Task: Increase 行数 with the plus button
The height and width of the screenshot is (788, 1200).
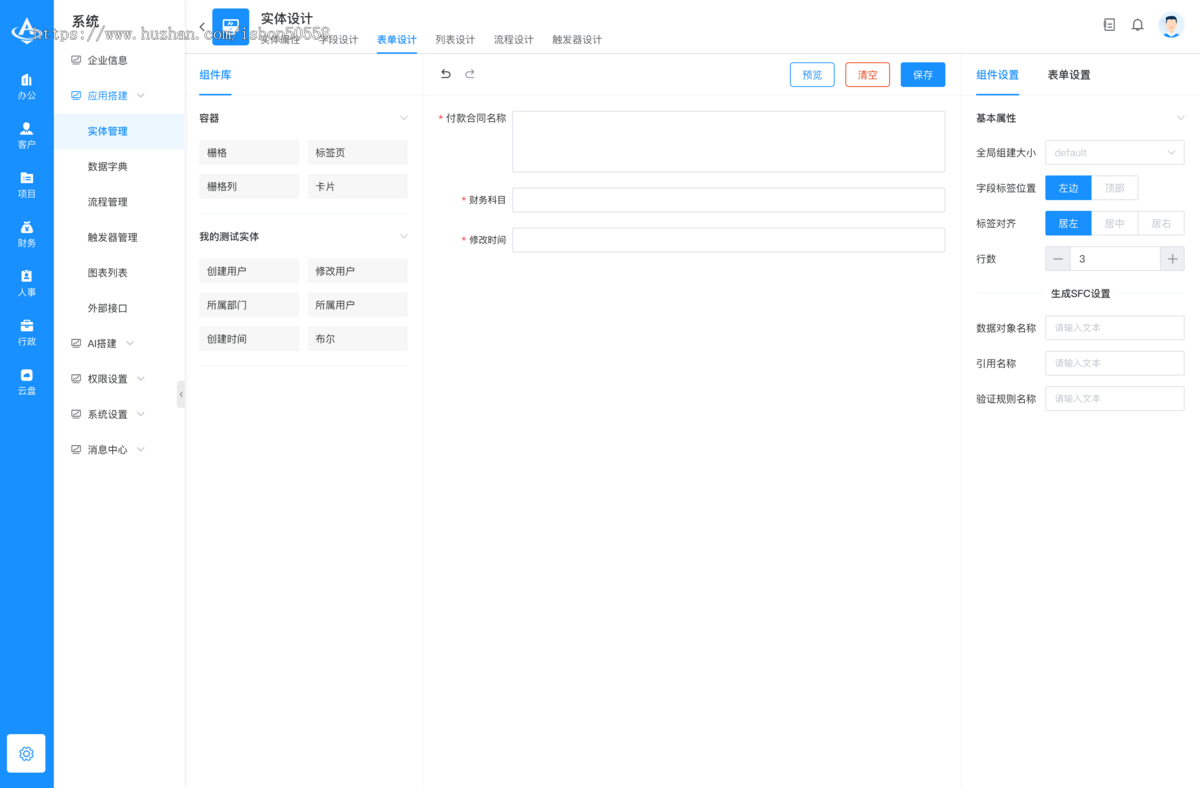Action: coord(1172,259)
